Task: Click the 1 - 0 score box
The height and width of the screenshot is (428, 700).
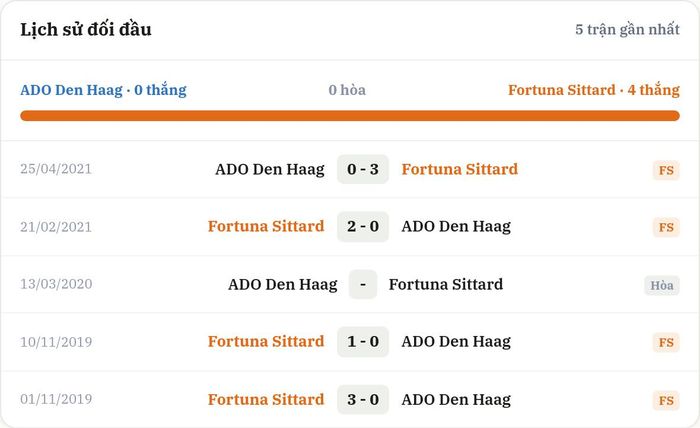Action: [x=362, y=341]
